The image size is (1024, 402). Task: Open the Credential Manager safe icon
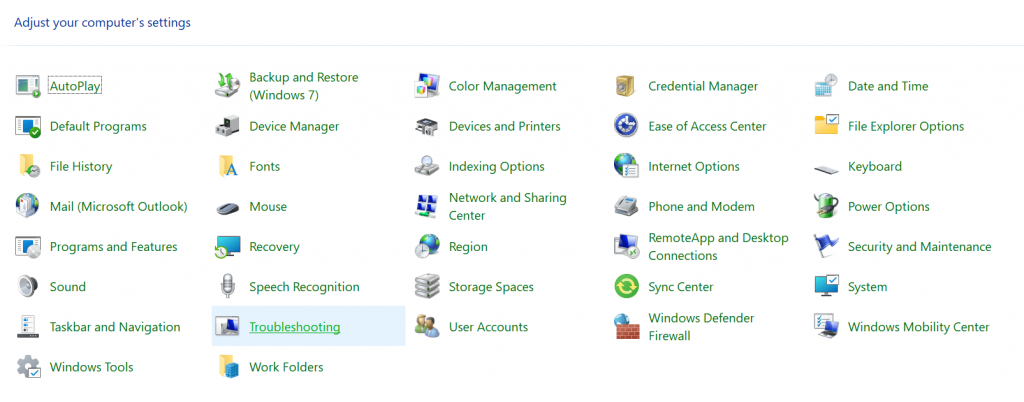click(x=627, y=86)
